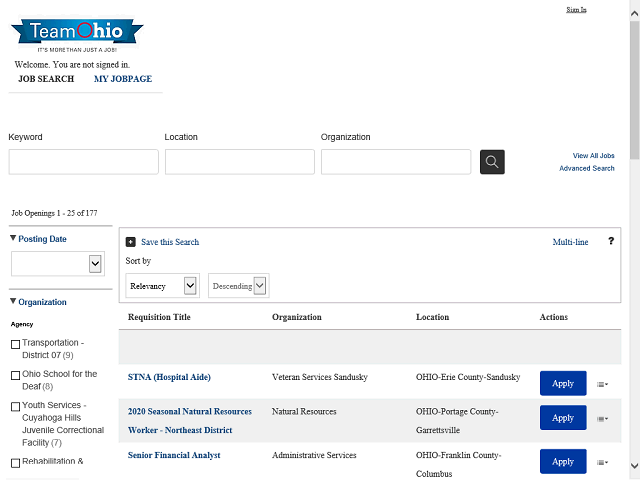Apply to the Senior Financial Analyst job

pyautogui.click(x=563, y=461)
